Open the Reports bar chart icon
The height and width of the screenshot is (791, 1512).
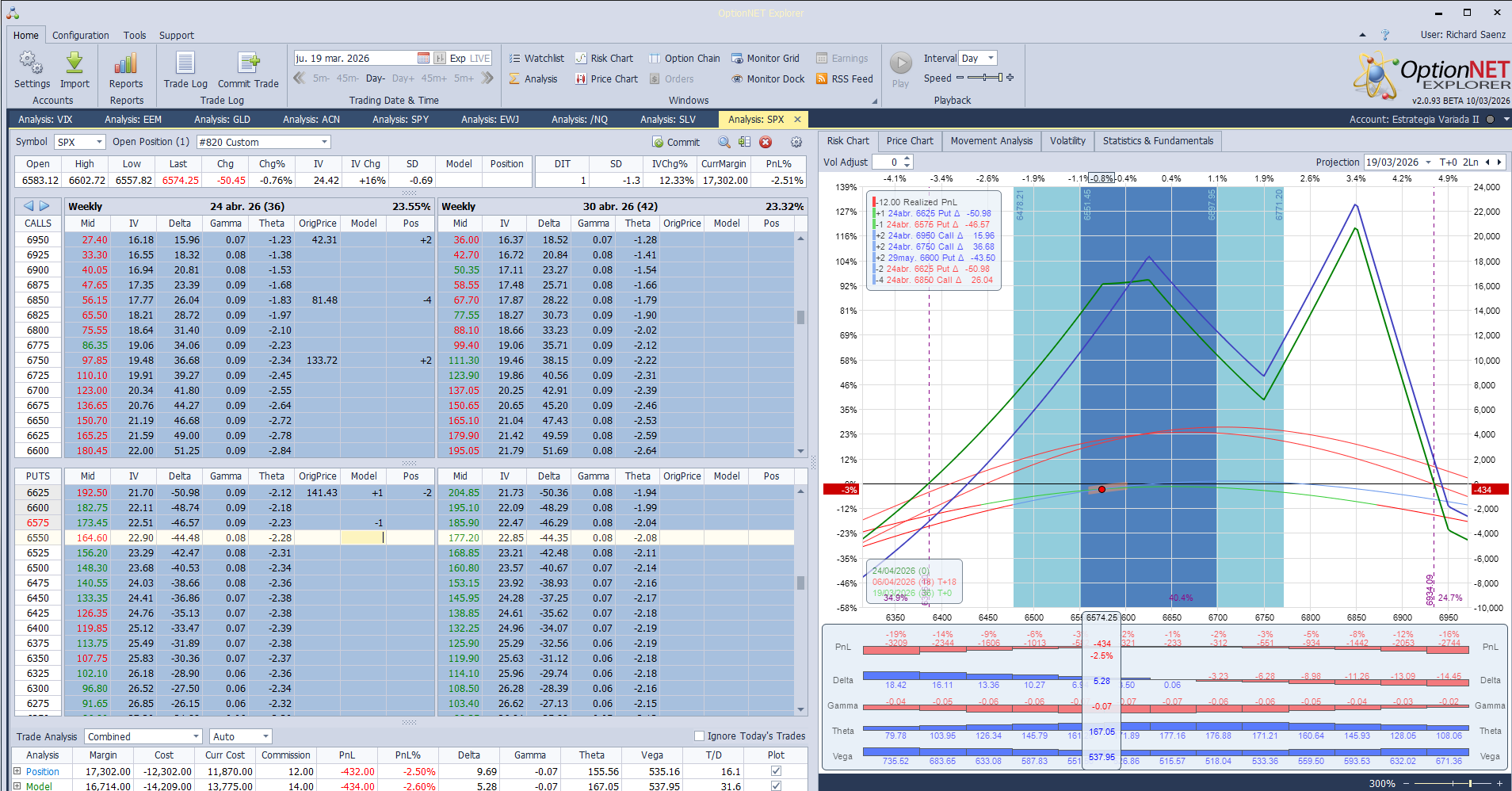pyautogui.click(x=126, y=63)
